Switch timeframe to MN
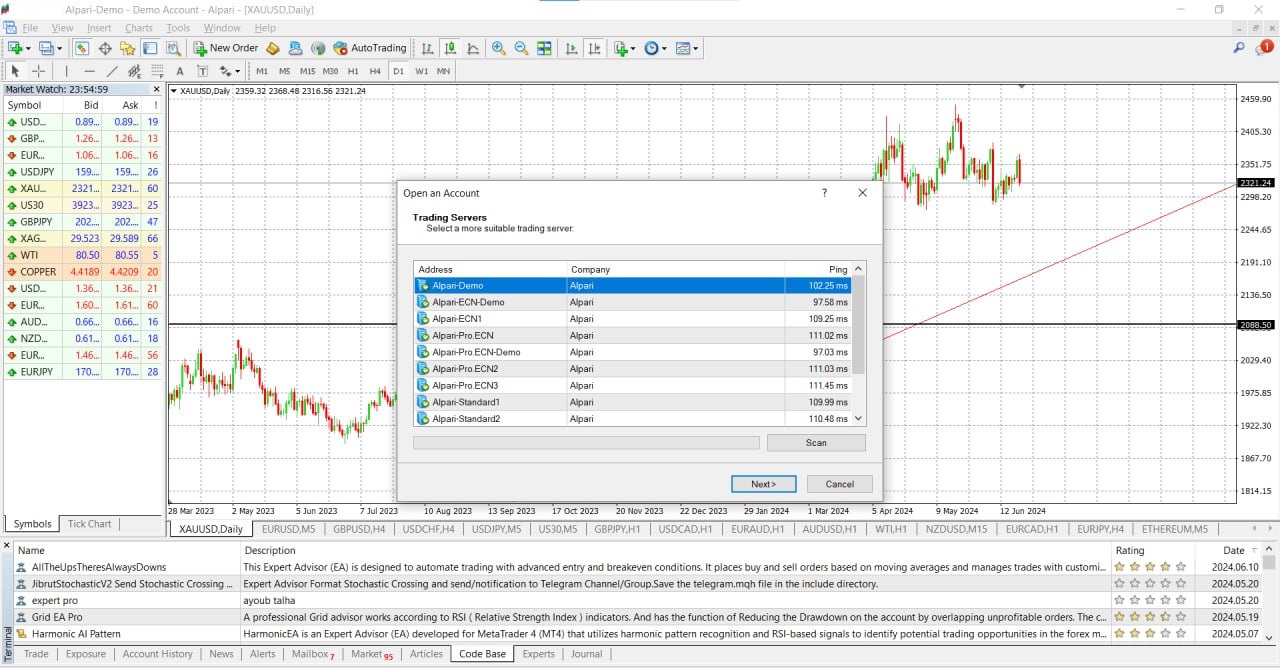The width and height of the screenshot is (1280, 668). coord(443,71)
